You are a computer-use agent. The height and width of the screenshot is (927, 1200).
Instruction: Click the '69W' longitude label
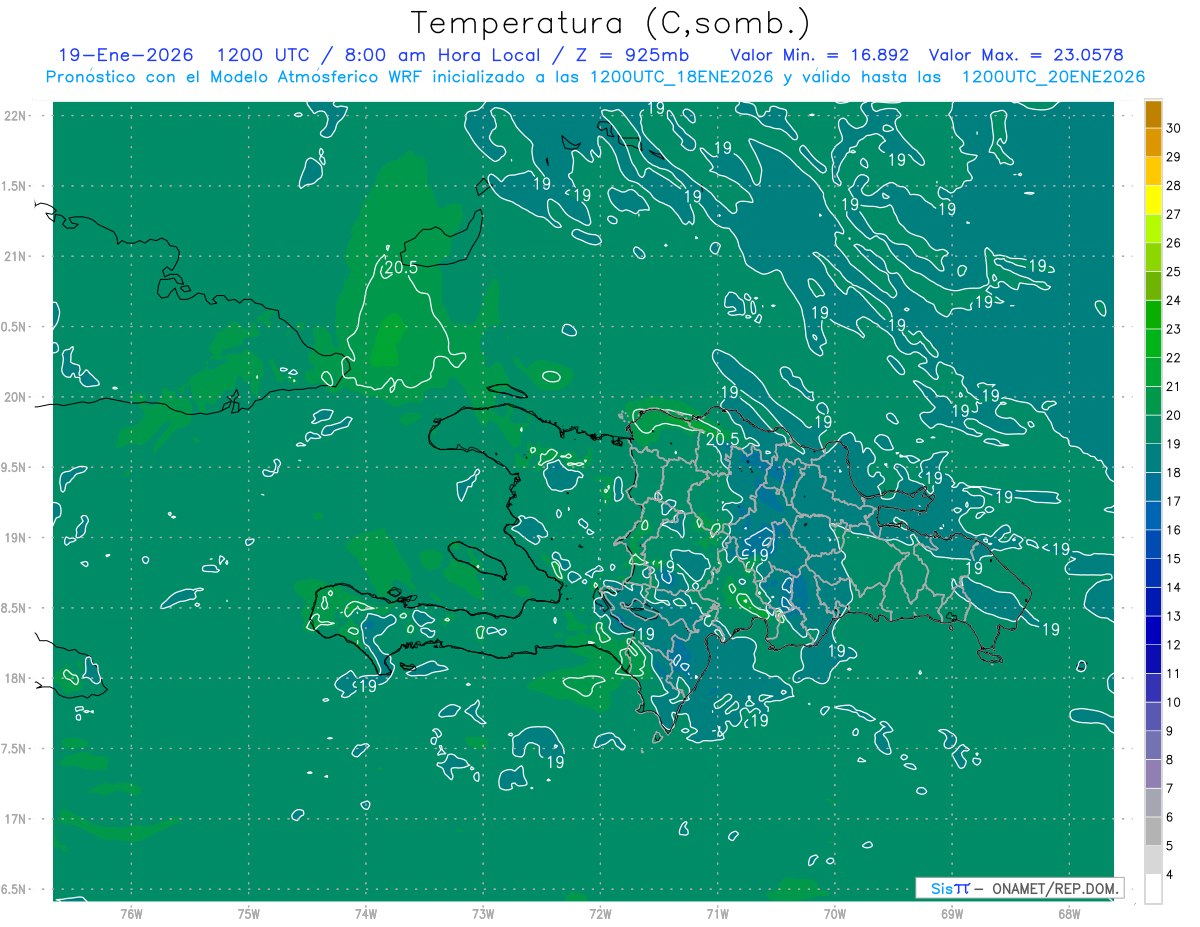[952, 913]
